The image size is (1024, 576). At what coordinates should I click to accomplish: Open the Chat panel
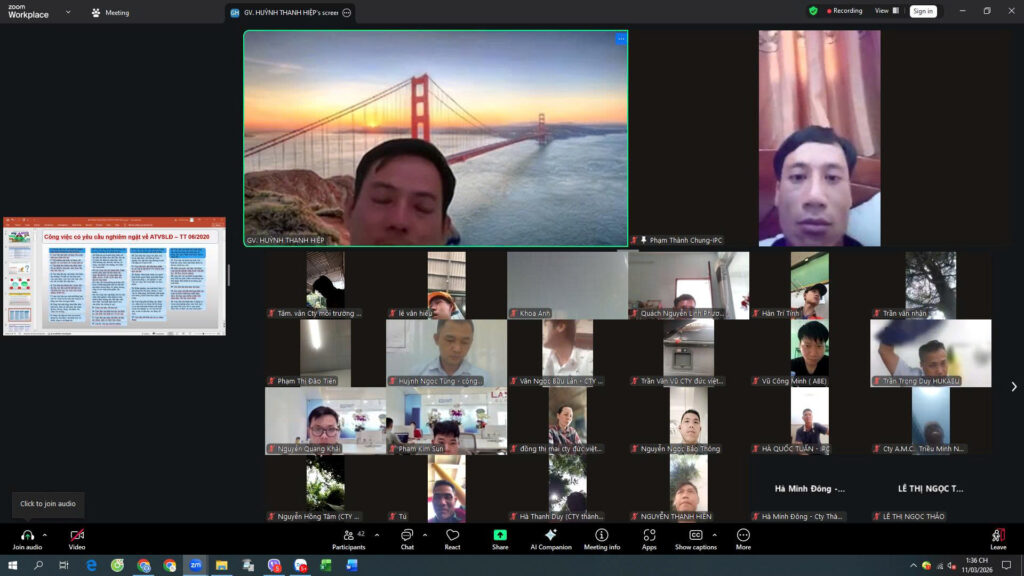[x=407, y=536]
